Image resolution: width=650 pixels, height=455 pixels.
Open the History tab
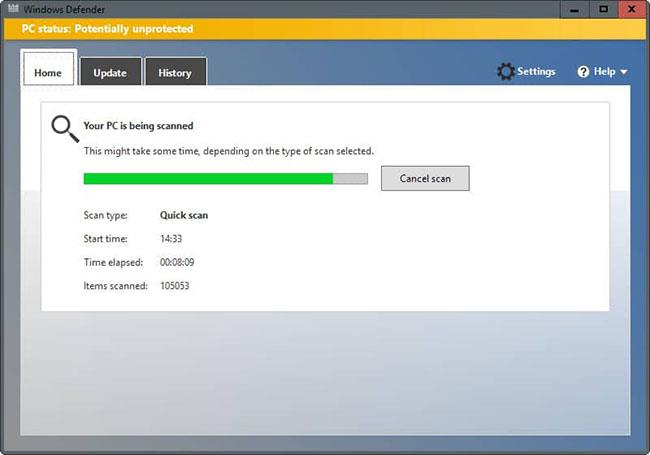[175, 72]
